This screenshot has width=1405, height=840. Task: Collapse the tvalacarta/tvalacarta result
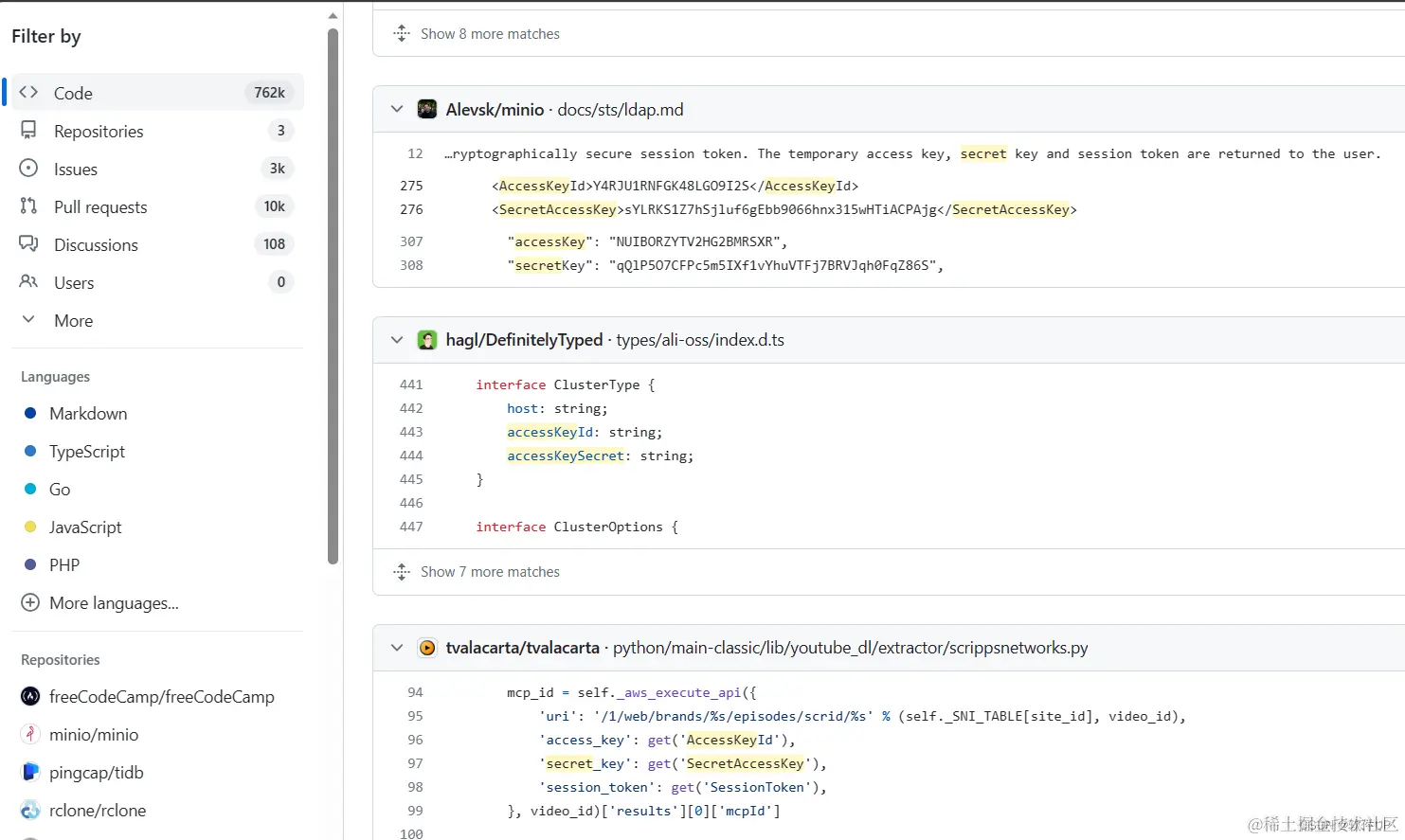(397, 648)
